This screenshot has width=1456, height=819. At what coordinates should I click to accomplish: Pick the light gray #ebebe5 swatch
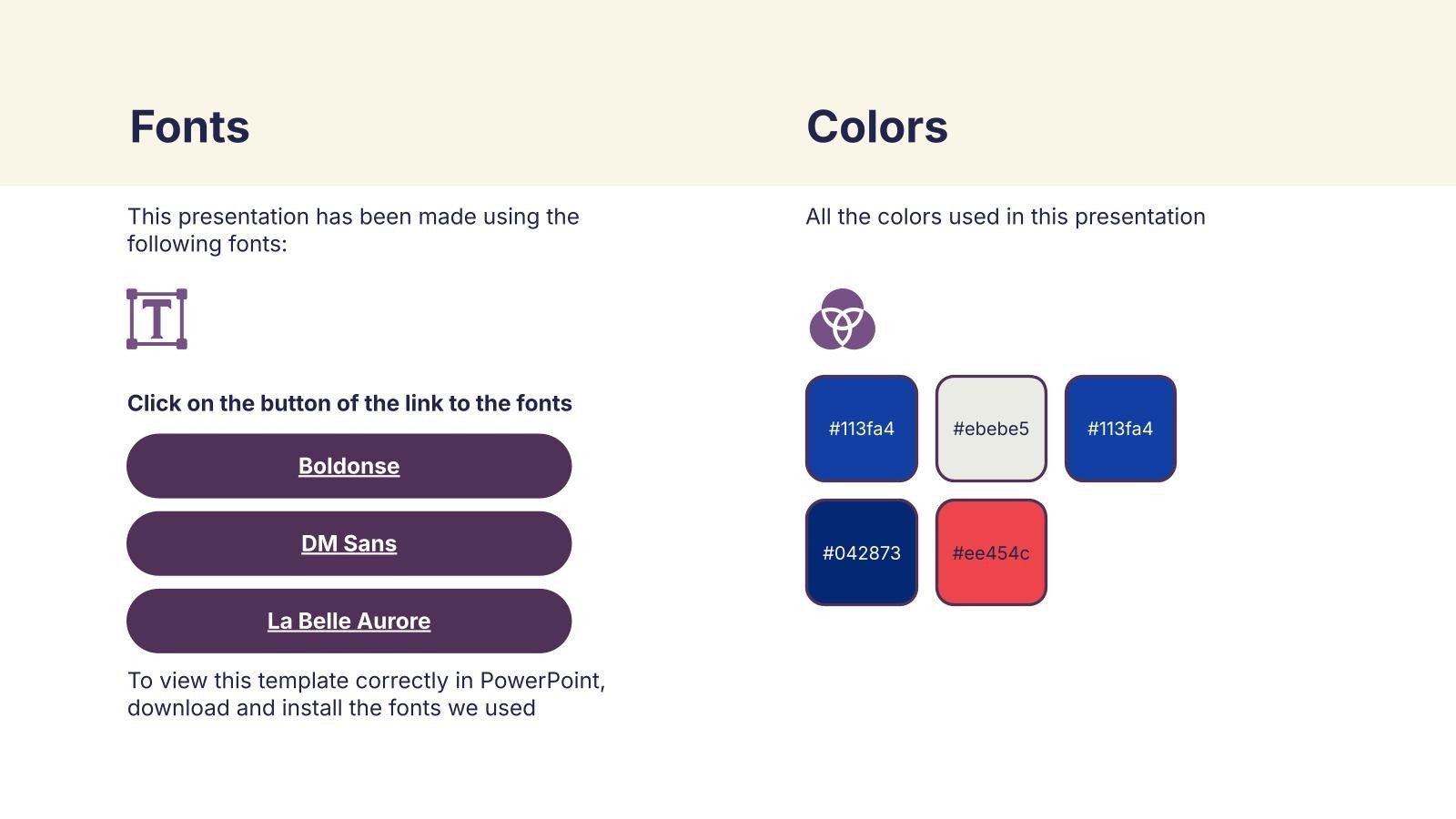tap(991, 429)
